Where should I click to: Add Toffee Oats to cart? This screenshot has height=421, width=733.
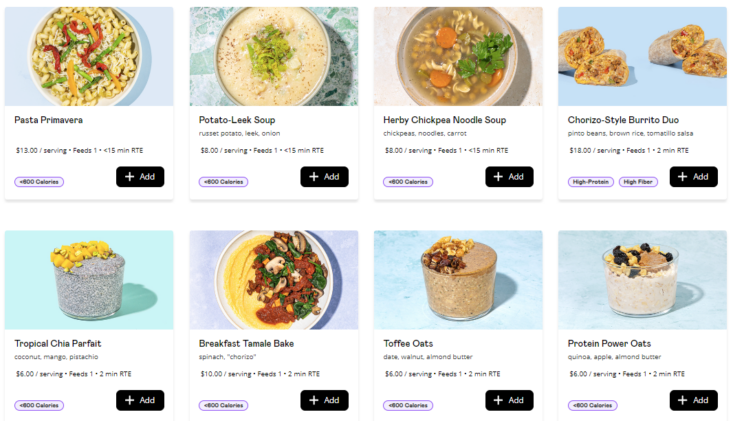coord(509,400)
